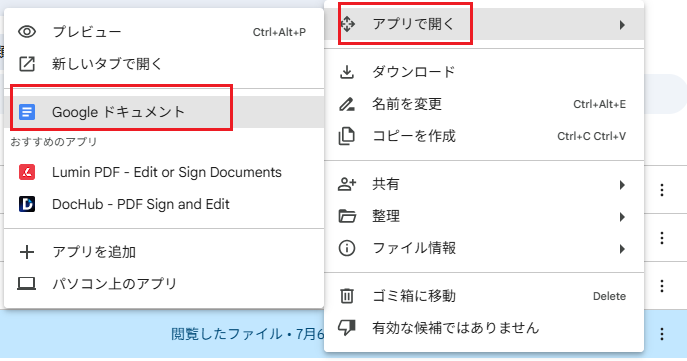The width and height of the screenshot is (687, 361).
Task: Open three-dot menu beside 共有 row
Action: (662, 190)
